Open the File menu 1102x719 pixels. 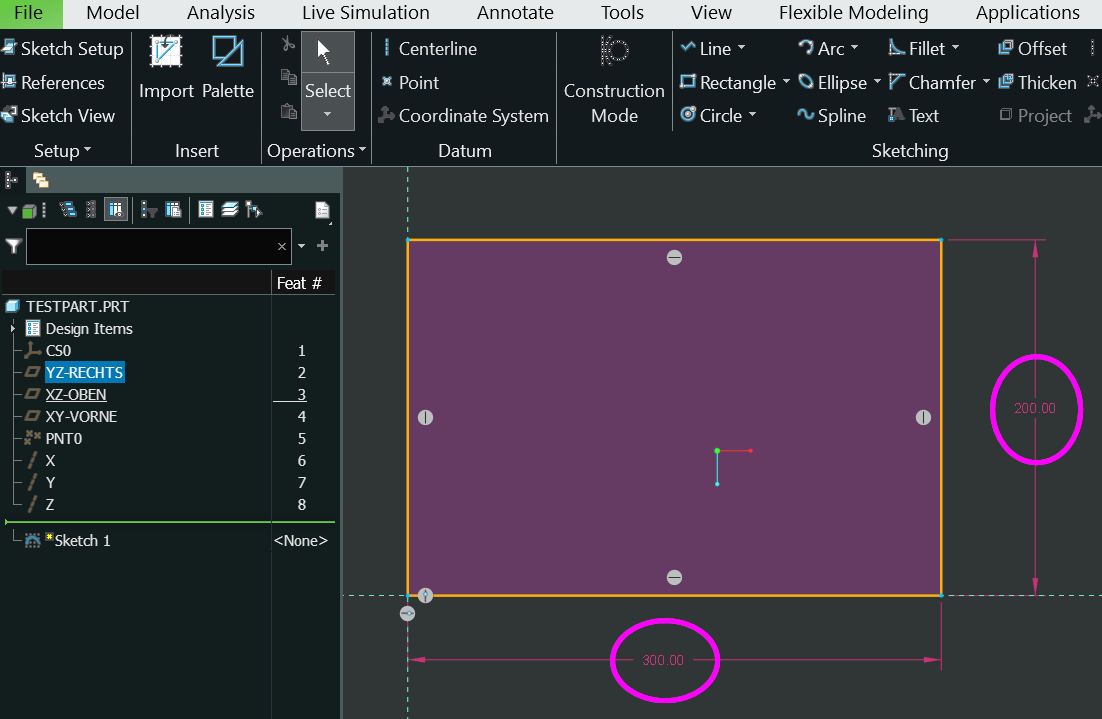[29, 13]
